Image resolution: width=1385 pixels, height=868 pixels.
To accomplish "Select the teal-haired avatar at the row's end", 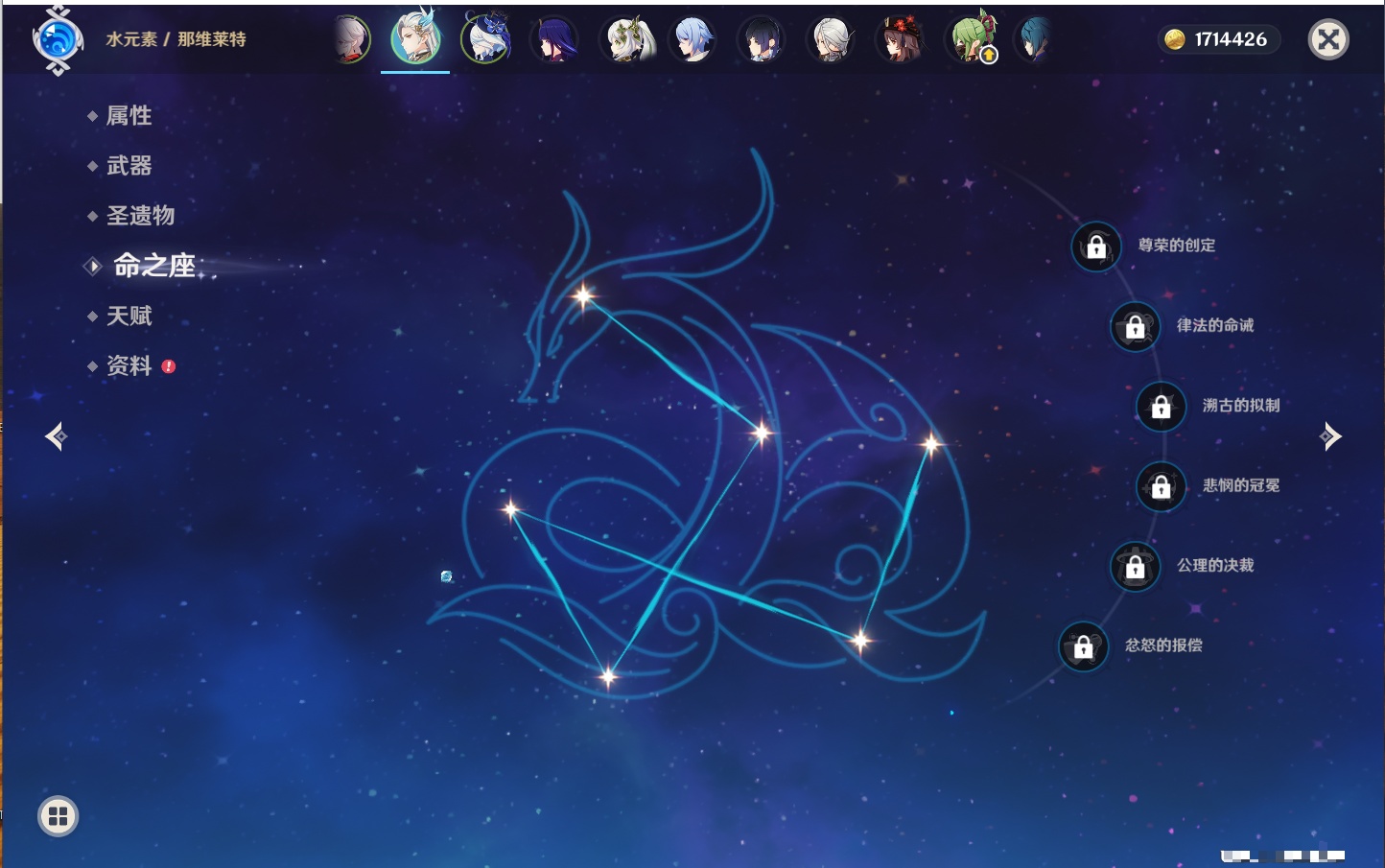I will coord(1033,39).
